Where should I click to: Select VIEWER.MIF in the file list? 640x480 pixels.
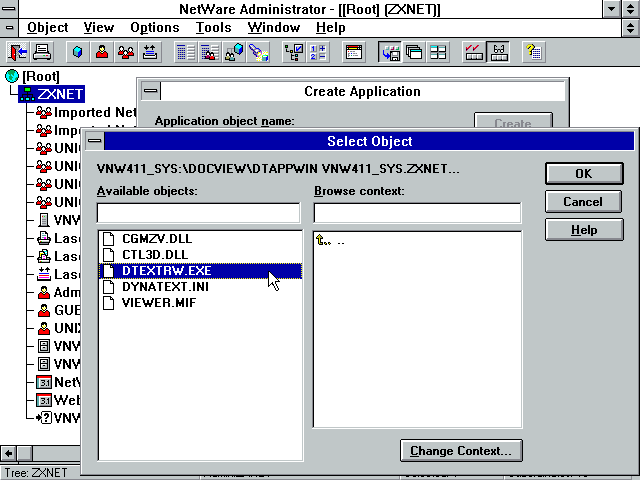200,302
